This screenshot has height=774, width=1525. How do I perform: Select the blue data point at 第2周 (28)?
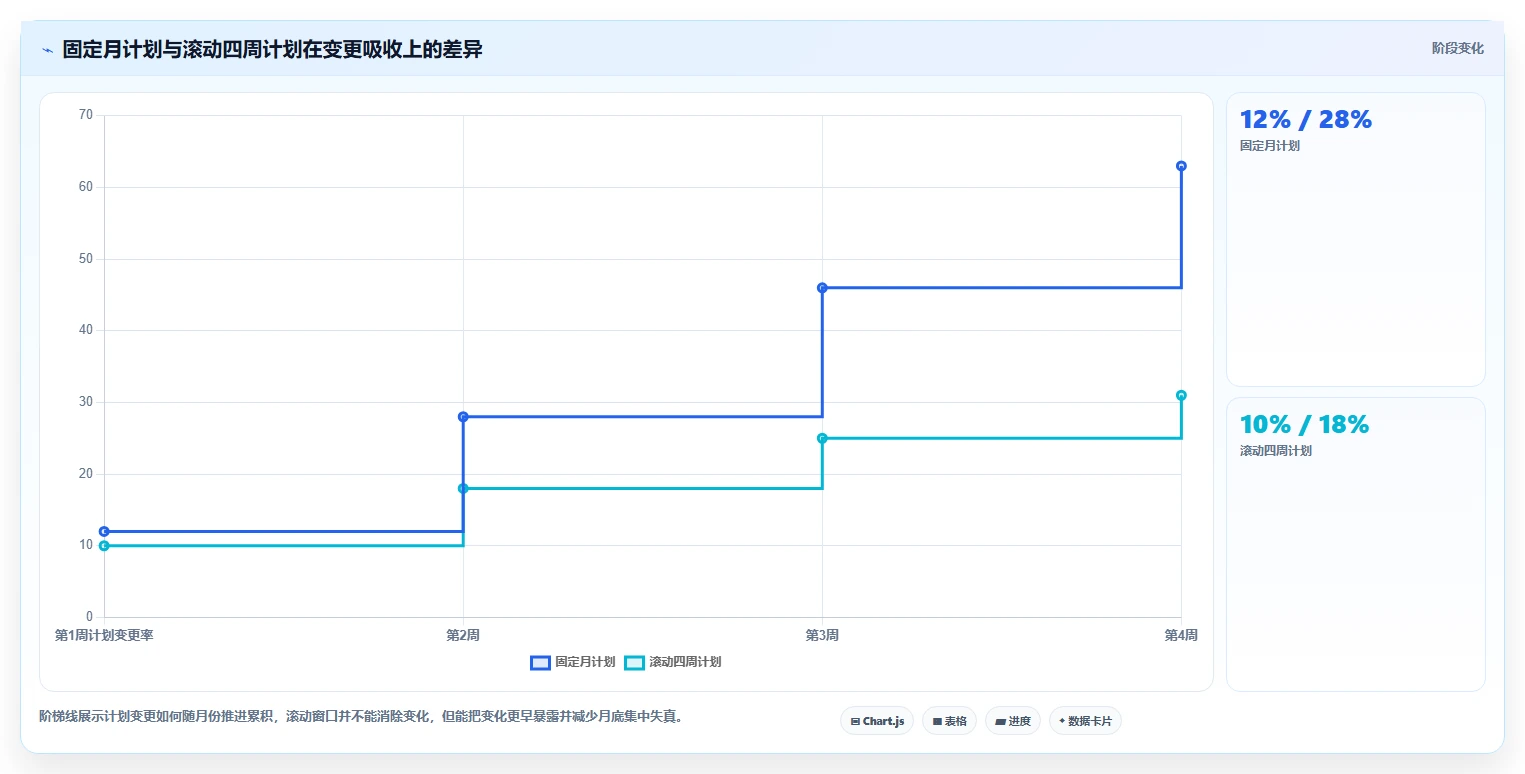click(463, 416)
